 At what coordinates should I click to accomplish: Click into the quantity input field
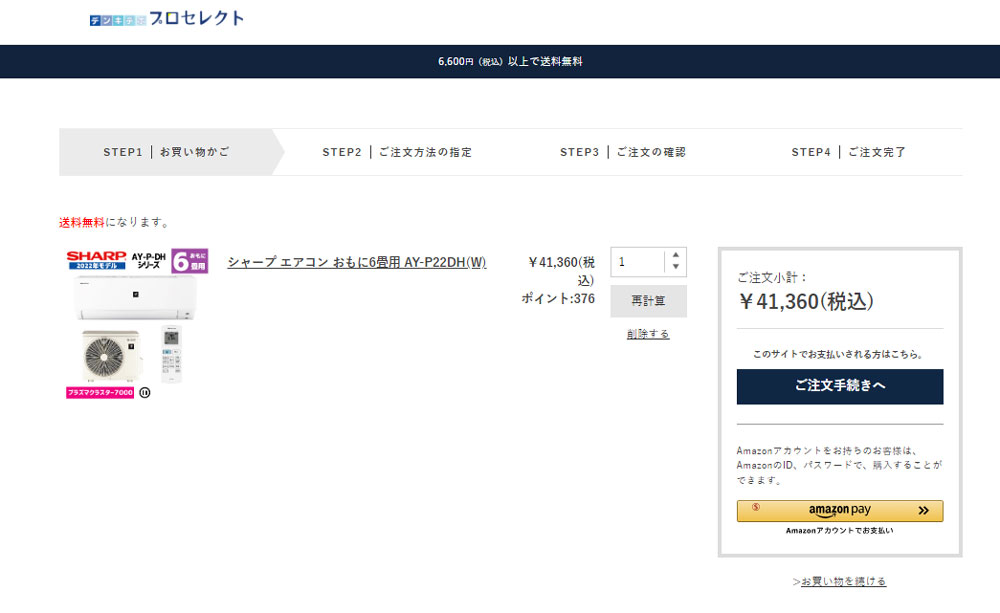(x=637, y=262)
